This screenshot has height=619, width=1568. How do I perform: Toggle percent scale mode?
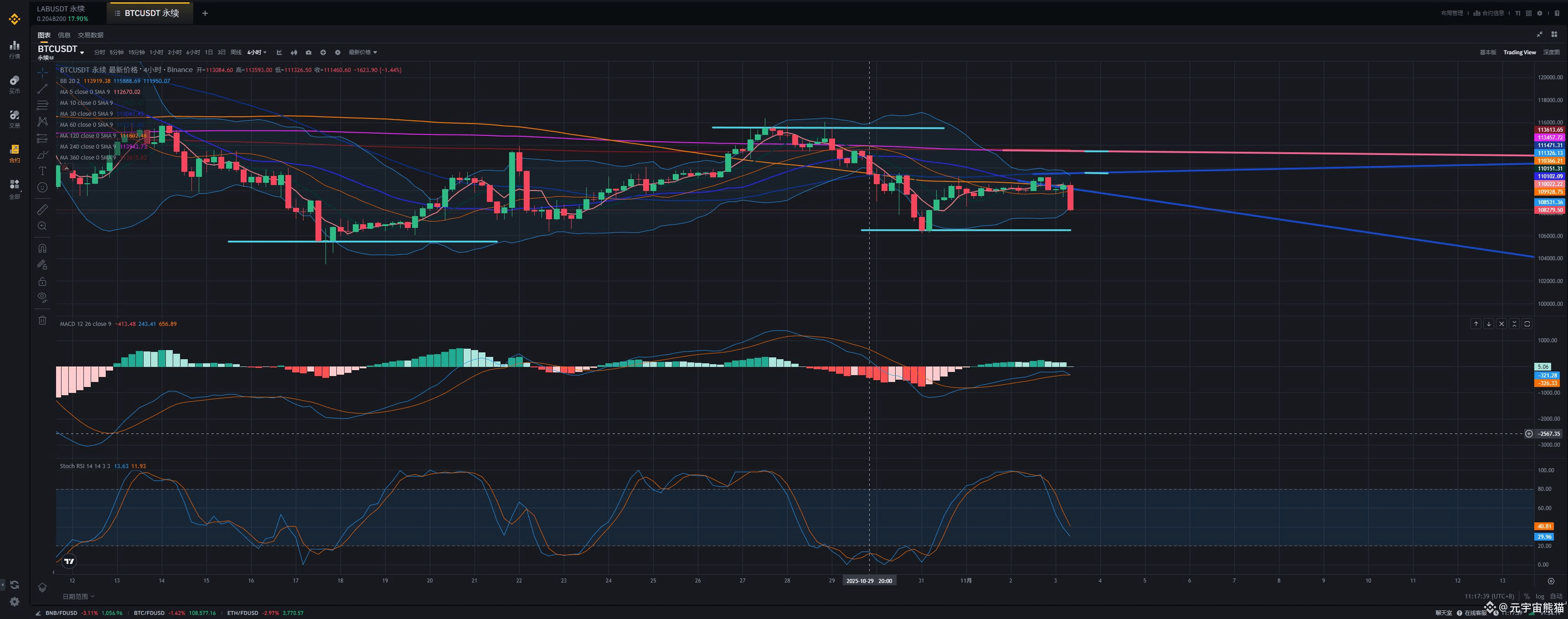[x=1527, y=597]
